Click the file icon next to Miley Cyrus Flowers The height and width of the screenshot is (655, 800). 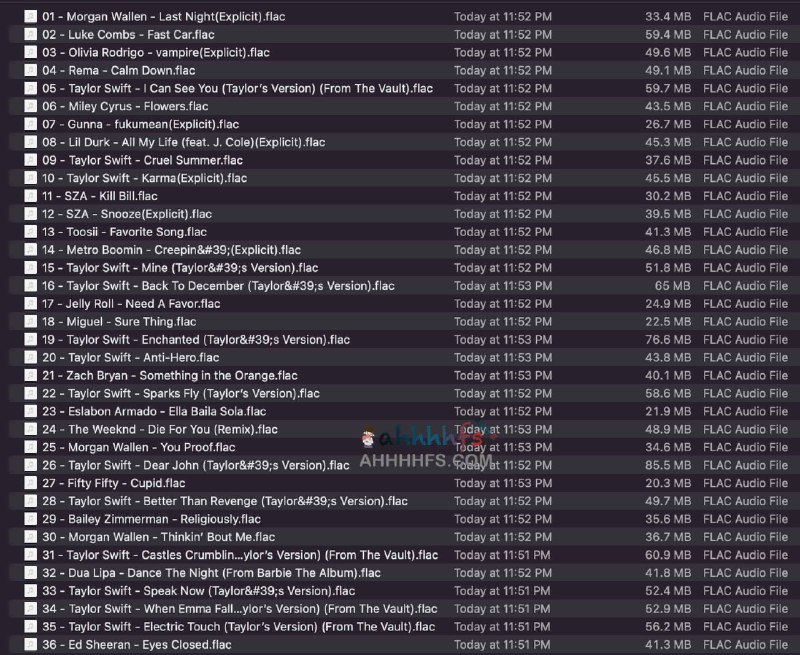[30, 107]
